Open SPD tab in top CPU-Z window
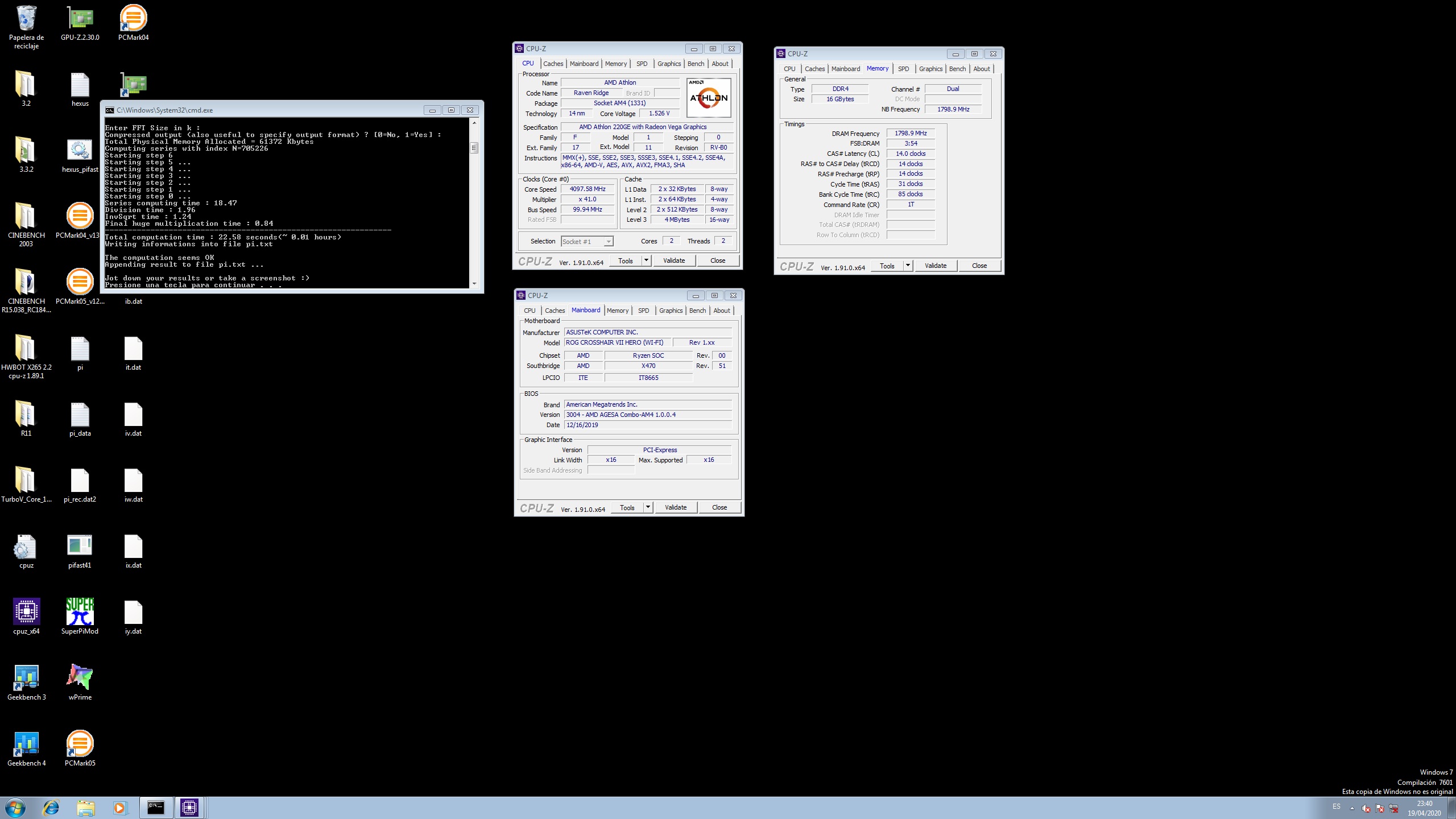Viewport: 1456px width, 819px height. point(642,64)
